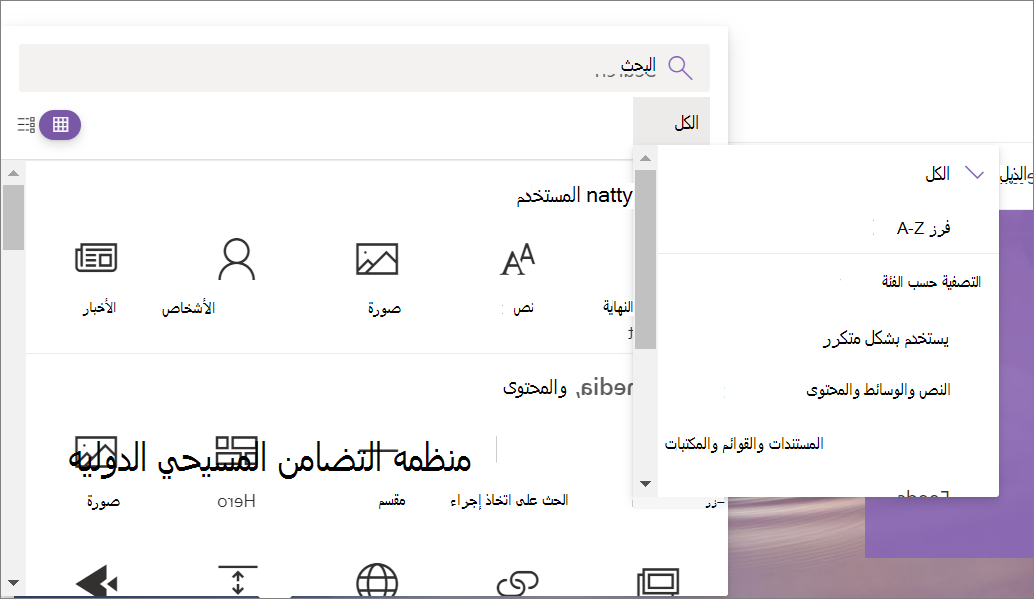Switch to list view
Image resolution: width=1034 pixels, height=599 pixels.
click(x=26, y=125)
